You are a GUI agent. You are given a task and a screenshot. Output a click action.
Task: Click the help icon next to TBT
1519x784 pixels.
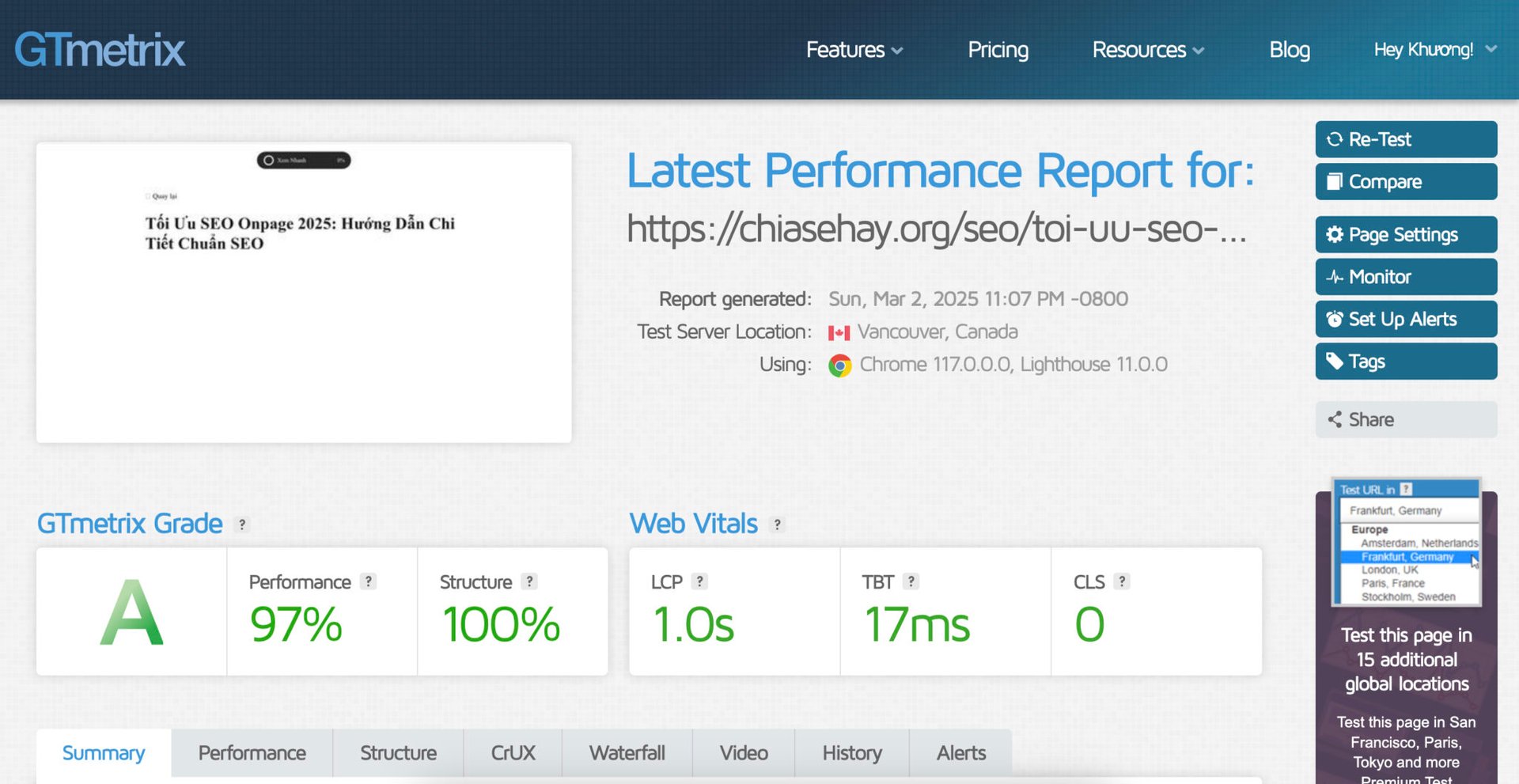(x=911, y=581)
